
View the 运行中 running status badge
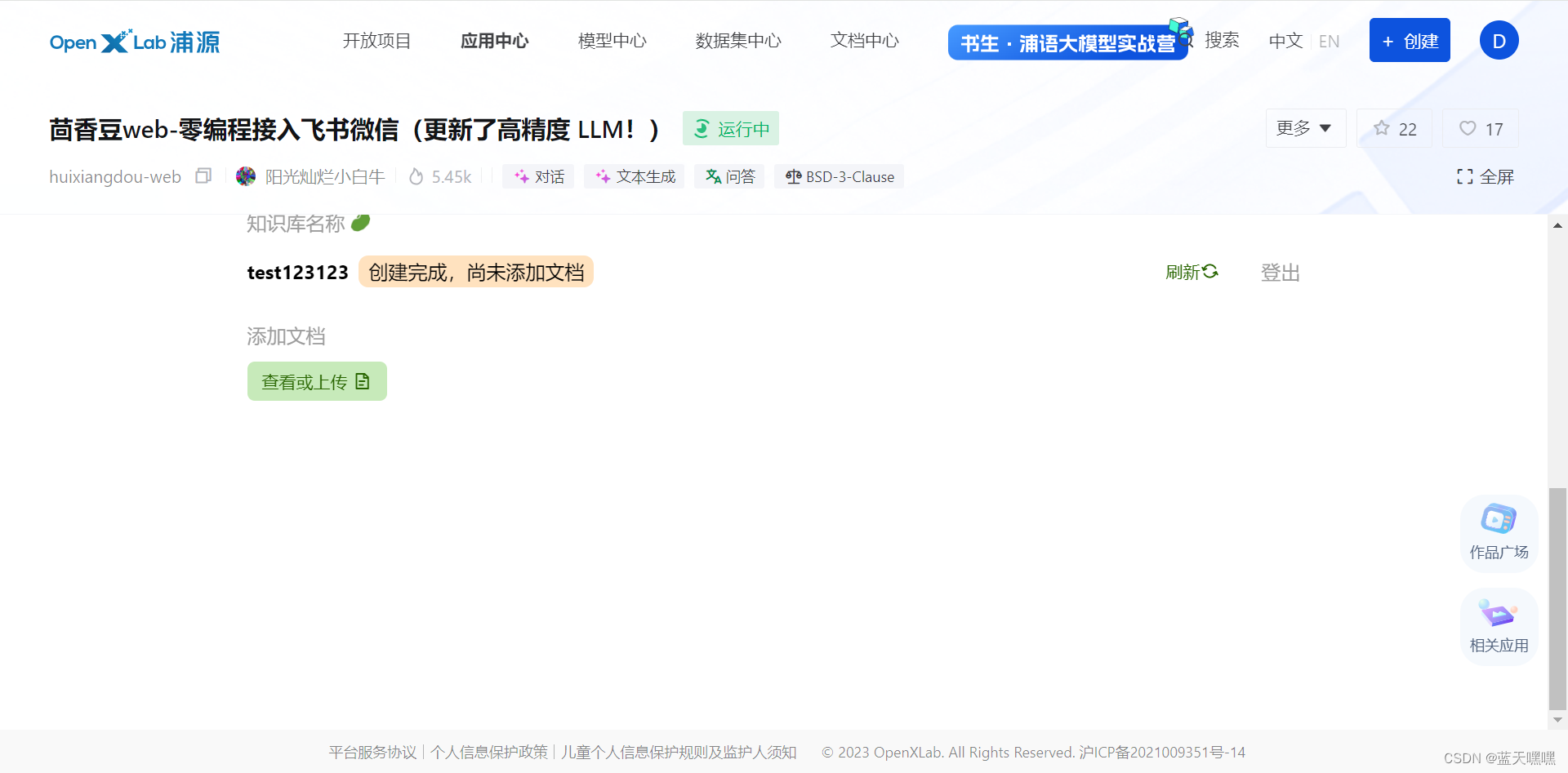coord(731,128)
